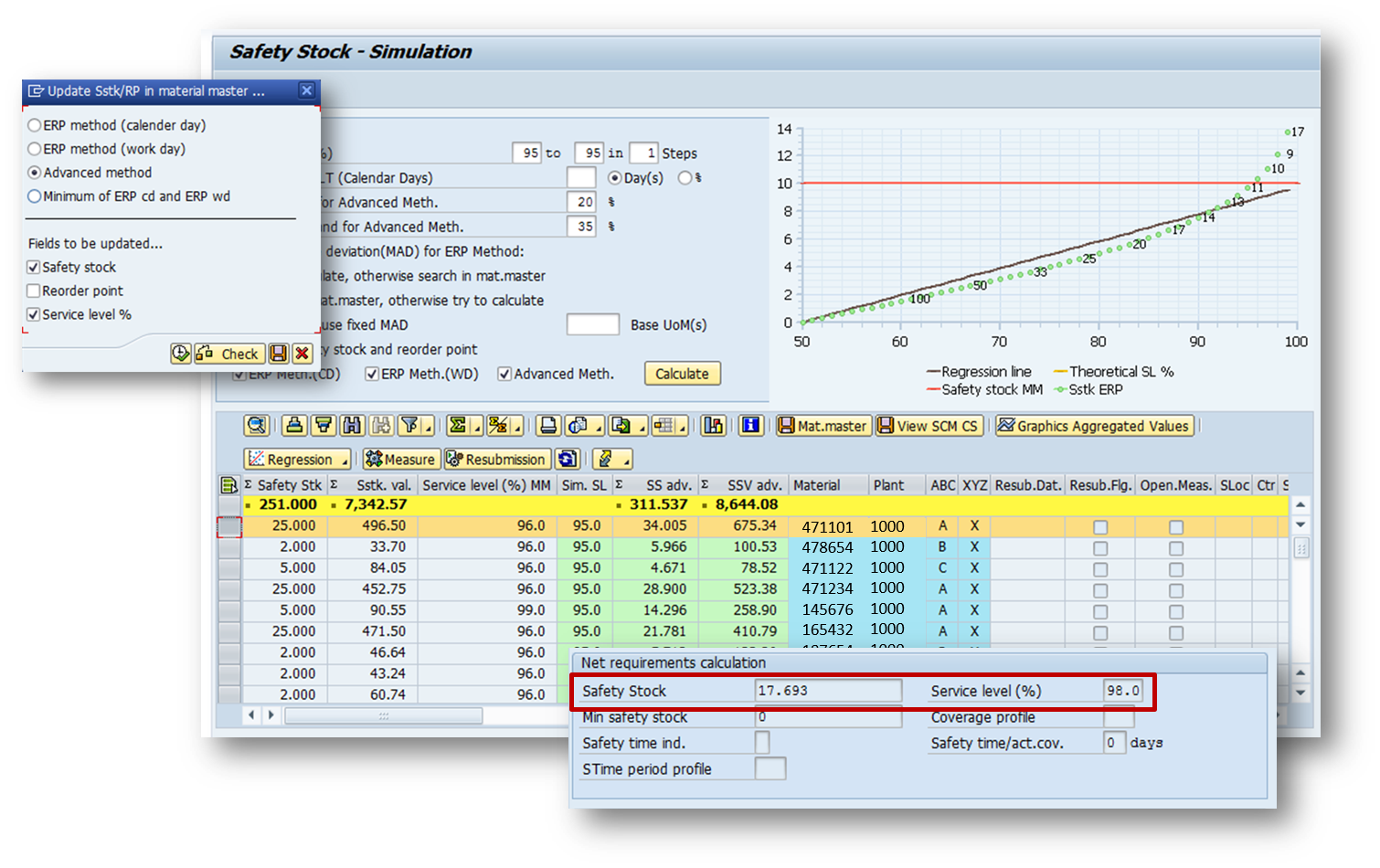Uncheck the Advanced Meth. checkbox
Image resolution: width=1380 pixels, height=868 pixels.
coord(504,374)
